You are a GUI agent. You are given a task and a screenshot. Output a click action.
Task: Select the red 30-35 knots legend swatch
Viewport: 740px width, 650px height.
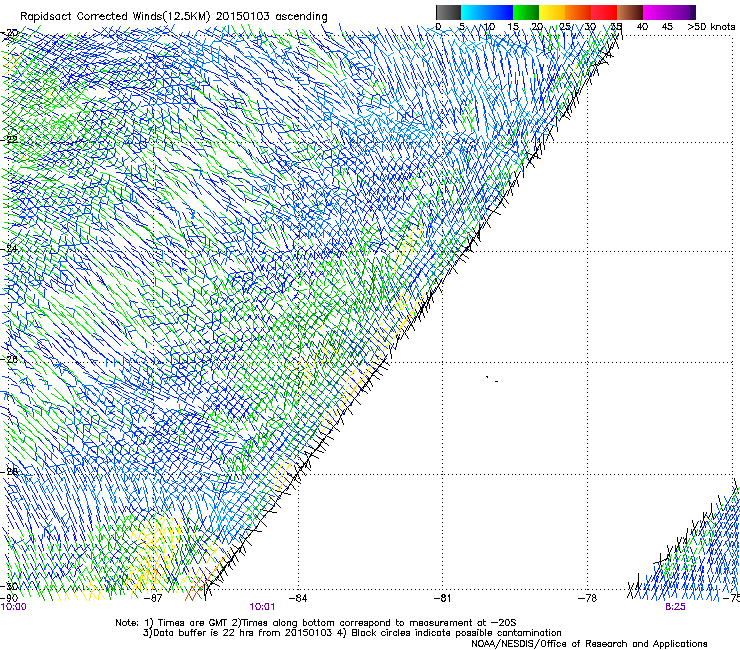(604, 12)
